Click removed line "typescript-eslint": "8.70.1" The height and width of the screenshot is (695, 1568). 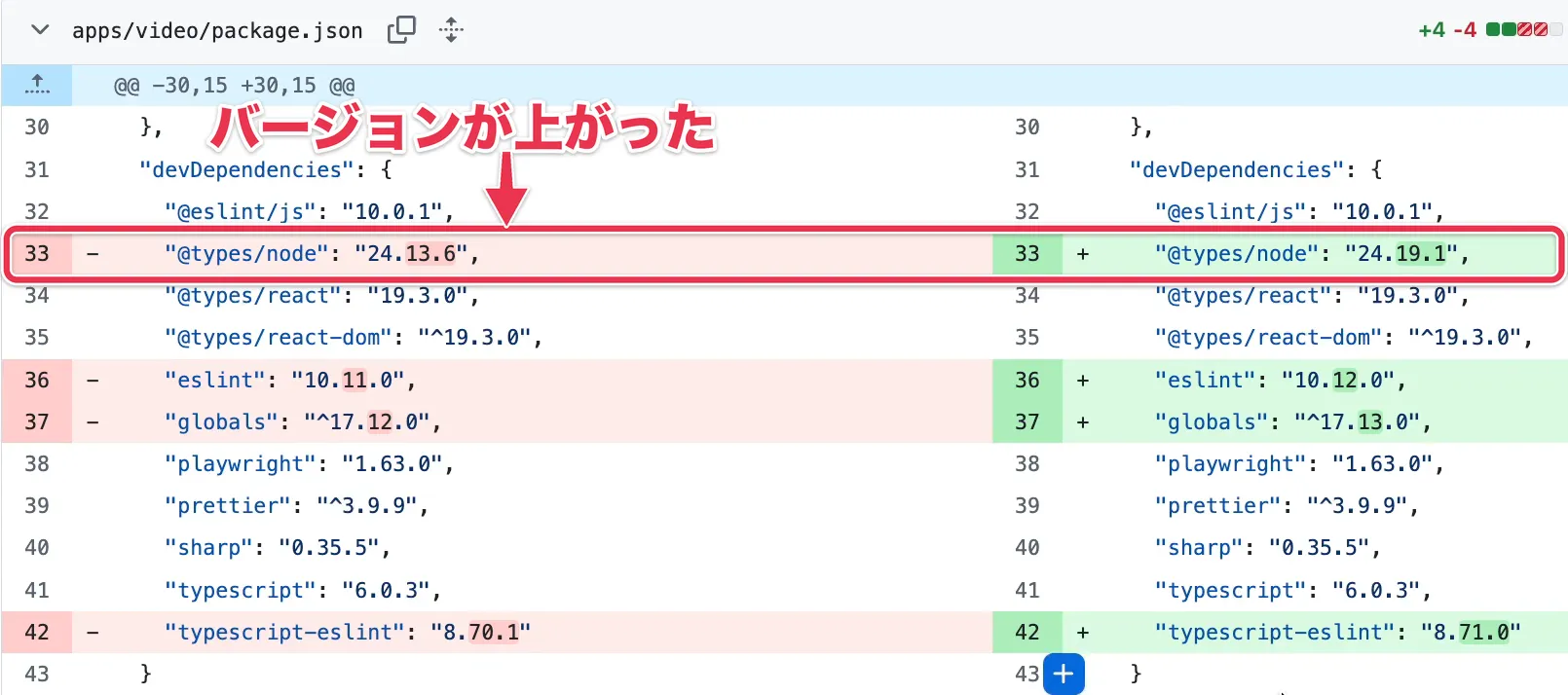(348, 633)
